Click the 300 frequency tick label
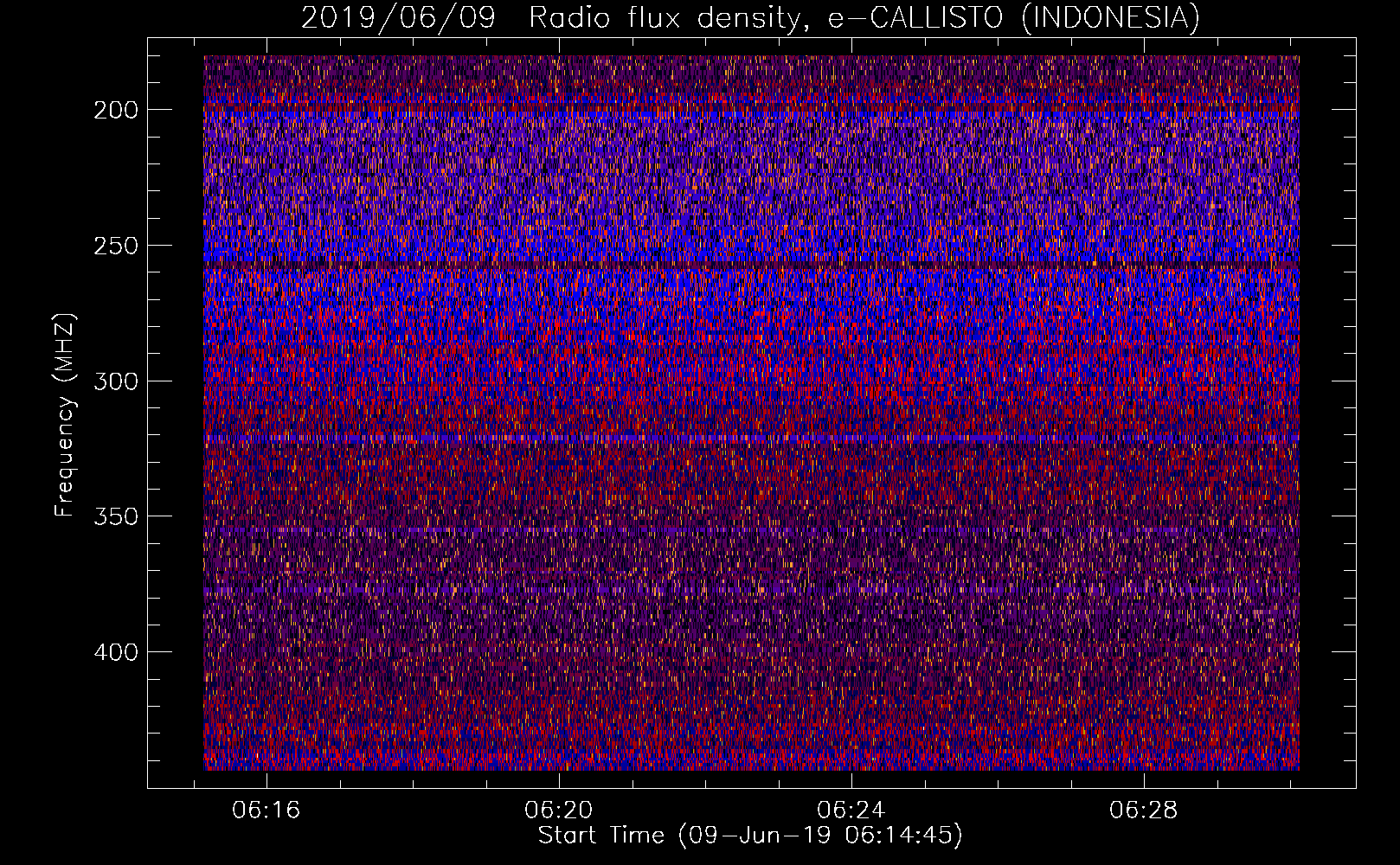 point(115,381)
